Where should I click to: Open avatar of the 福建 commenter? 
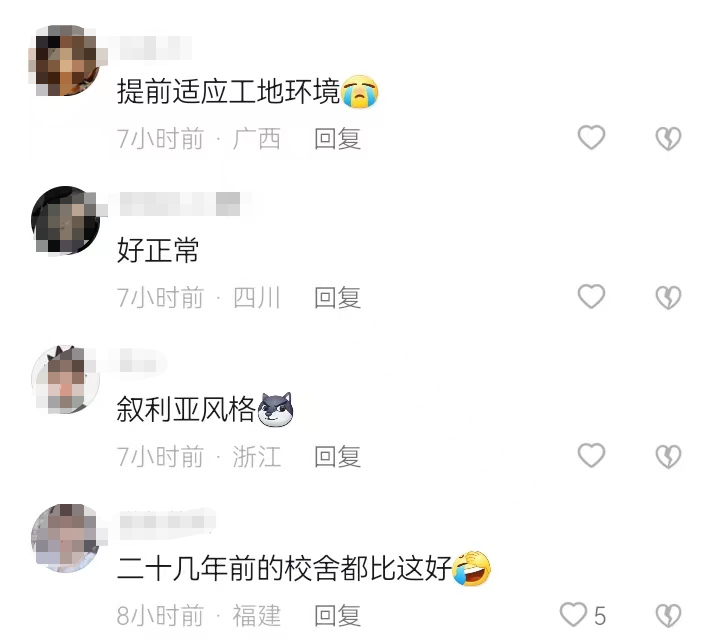(x=65, y=538)
